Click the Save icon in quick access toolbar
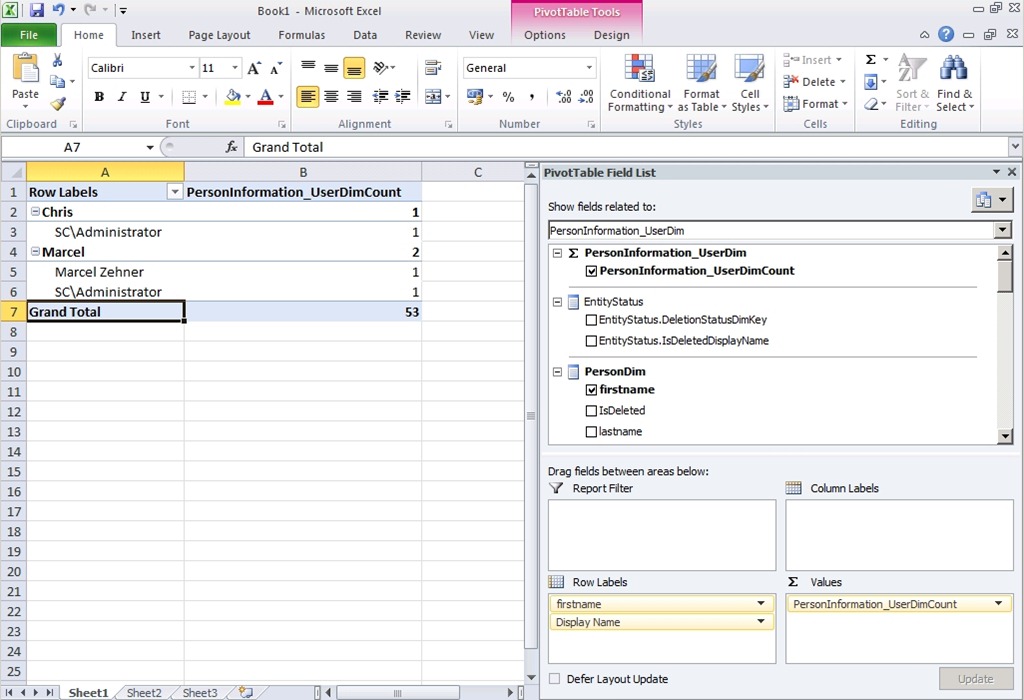 coord(37,10)
